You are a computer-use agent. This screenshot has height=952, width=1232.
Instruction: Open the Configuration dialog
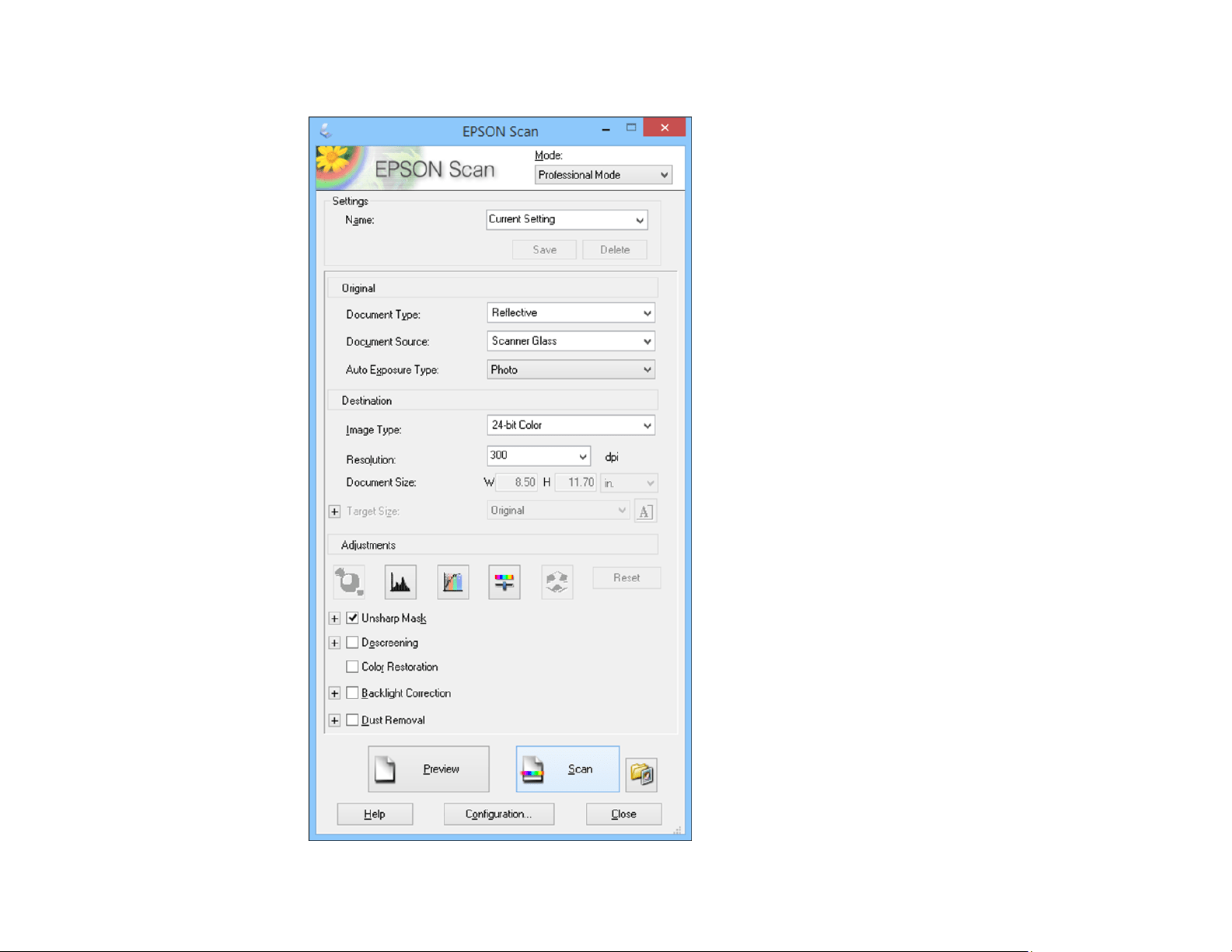[499, 814]
